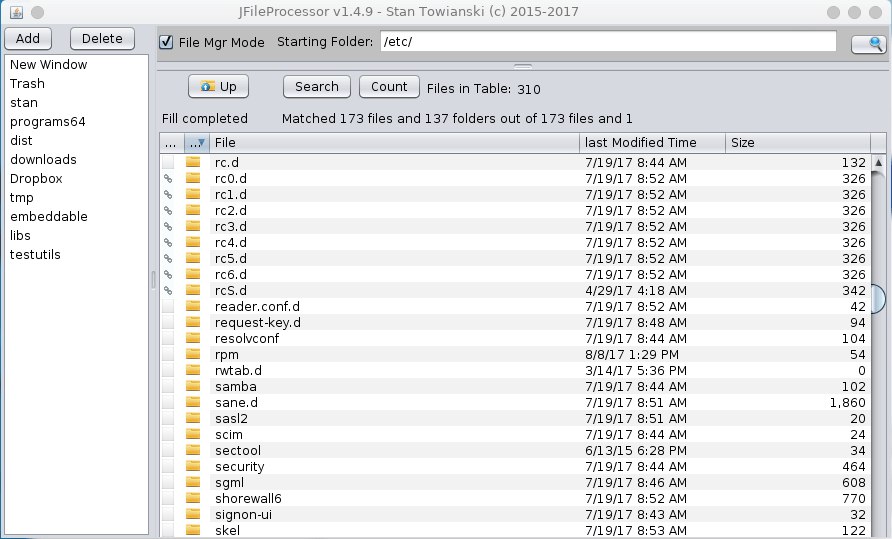The width and height of the screenshot is (892, 539).
Task: Click the folder icon for shorewall6
Action: 193,499
